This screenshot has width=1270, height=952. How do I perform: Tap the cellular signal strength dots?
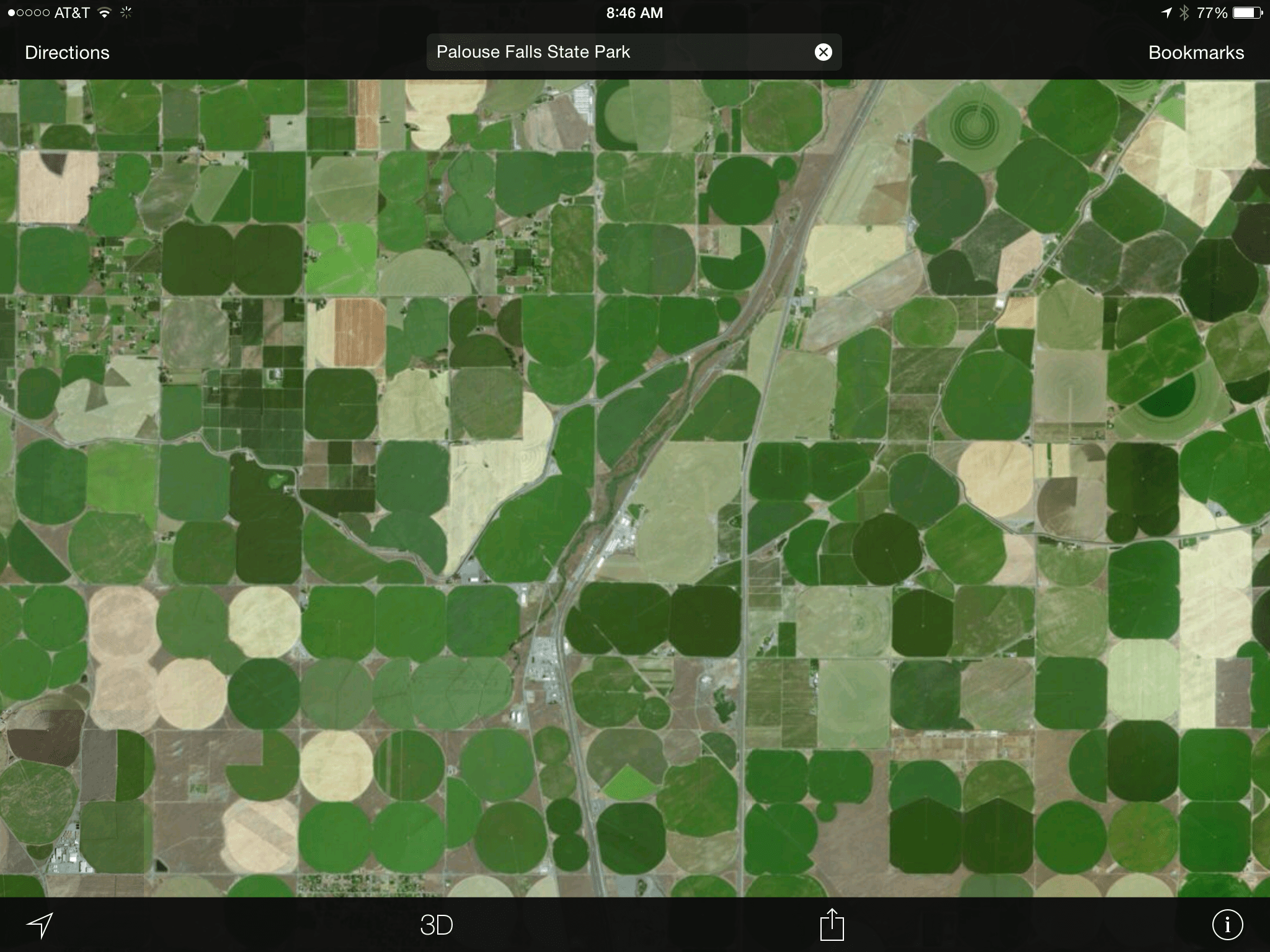pos(29,13)
